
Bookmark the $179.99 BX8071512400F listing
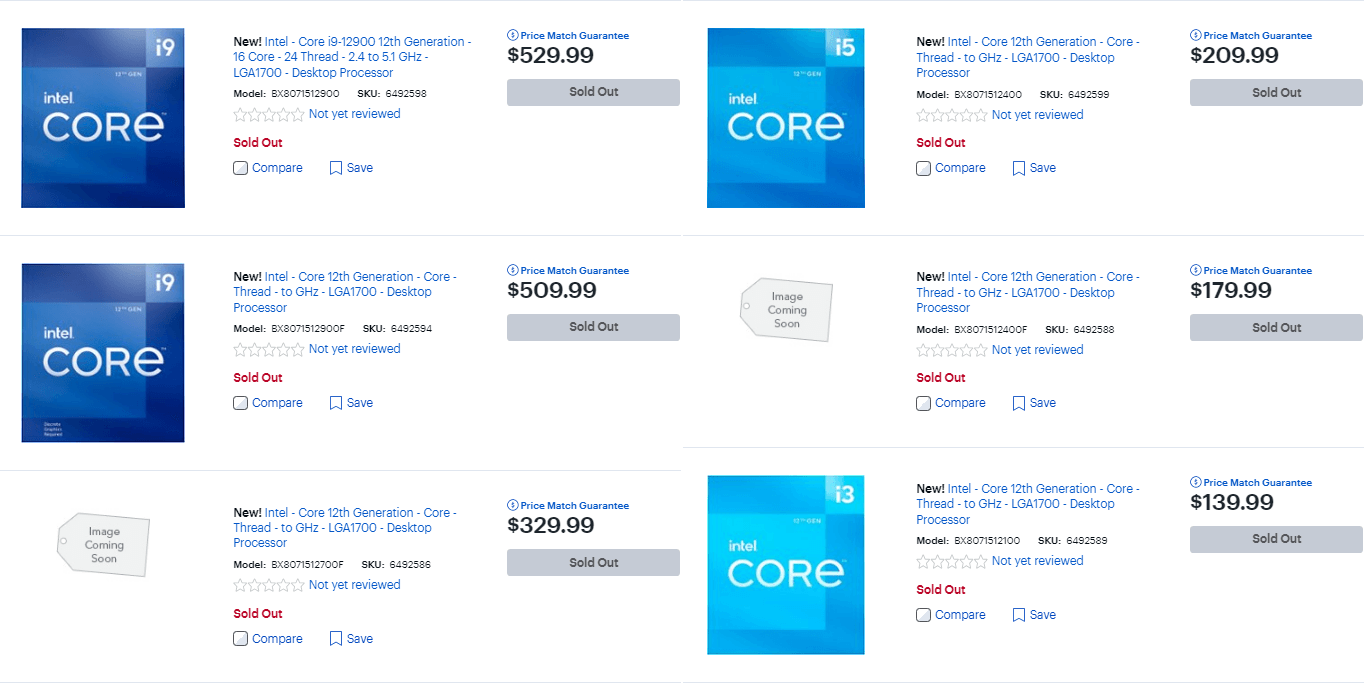(x=1019, y=403)
